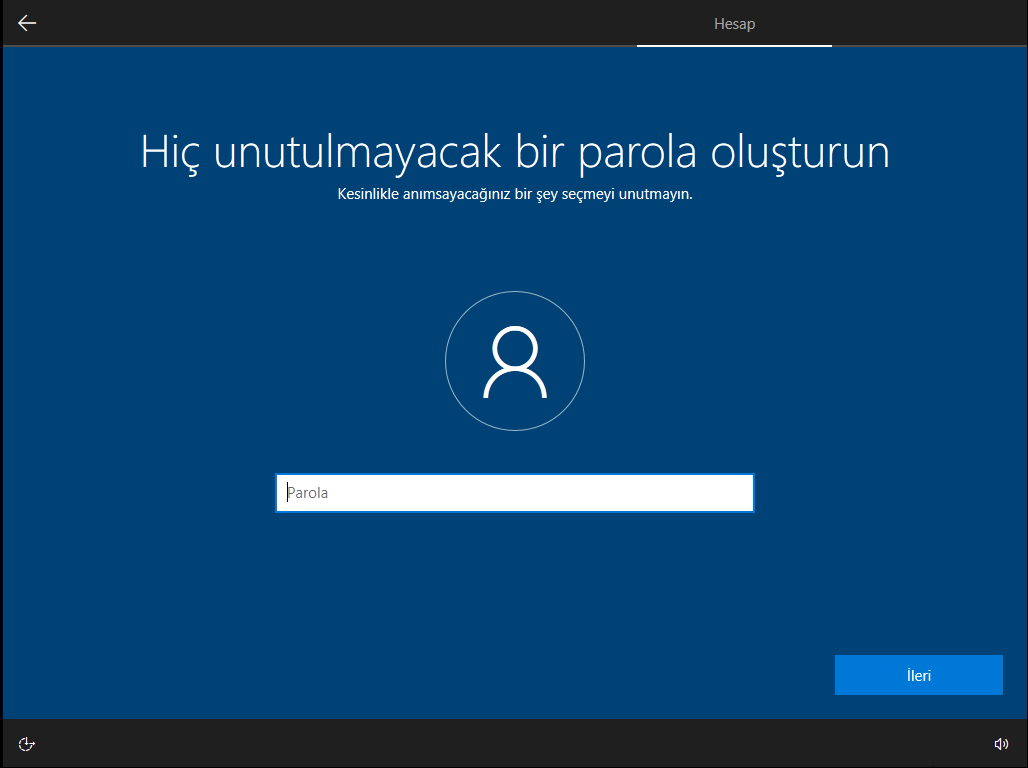Continue setup with the blue İleri button
The height and width of the screenshot is (768, 1028).
pos(918,675)
